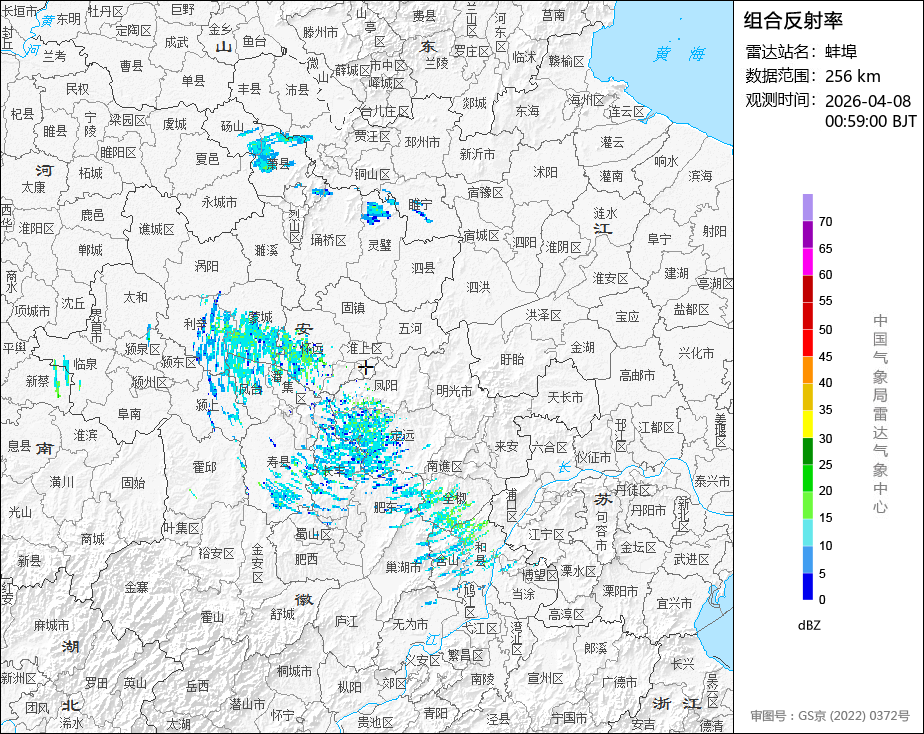Viewport: 924px width, 734px height.
Task: Select the 定远 county label
Action: click(402, 436)
